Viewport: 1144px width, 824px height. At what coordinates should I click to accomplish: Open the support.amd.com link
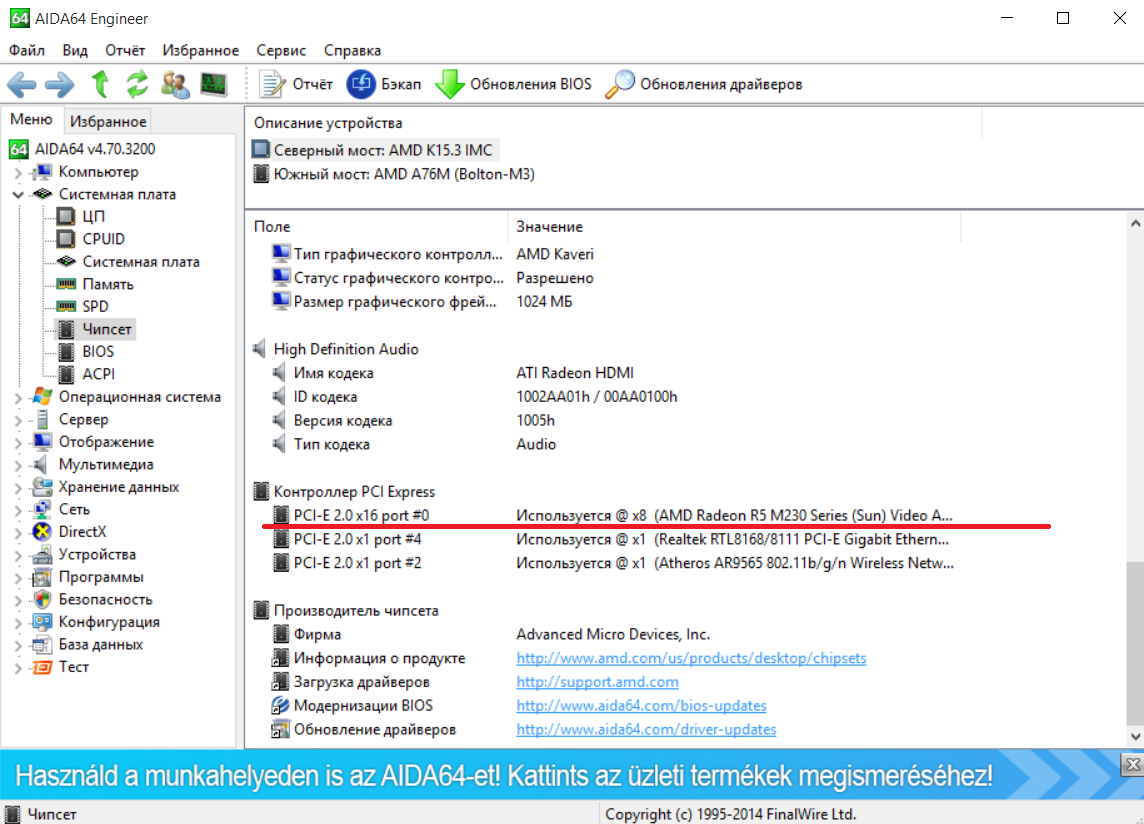click(x=598, y=682)
